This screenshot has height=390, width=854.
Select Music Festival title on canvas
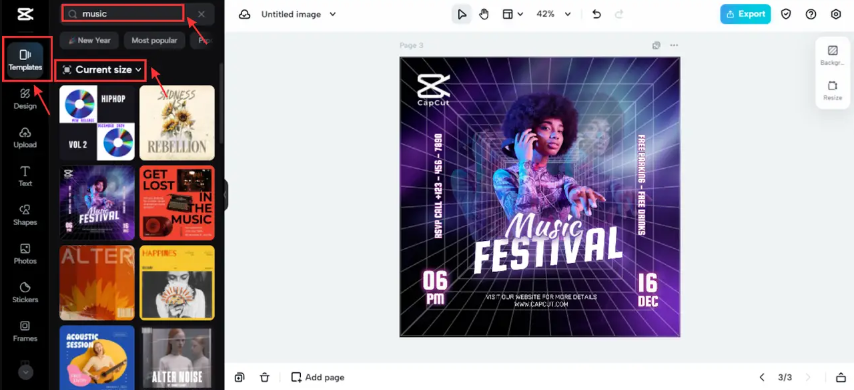pyautogui.click(x=548, y=243)
